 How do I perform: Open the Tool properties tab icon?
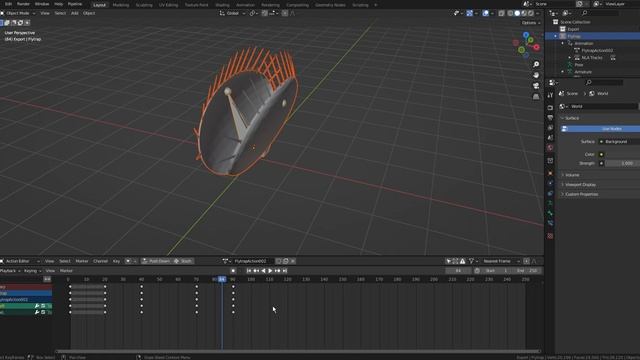click(x=550, y=95)
